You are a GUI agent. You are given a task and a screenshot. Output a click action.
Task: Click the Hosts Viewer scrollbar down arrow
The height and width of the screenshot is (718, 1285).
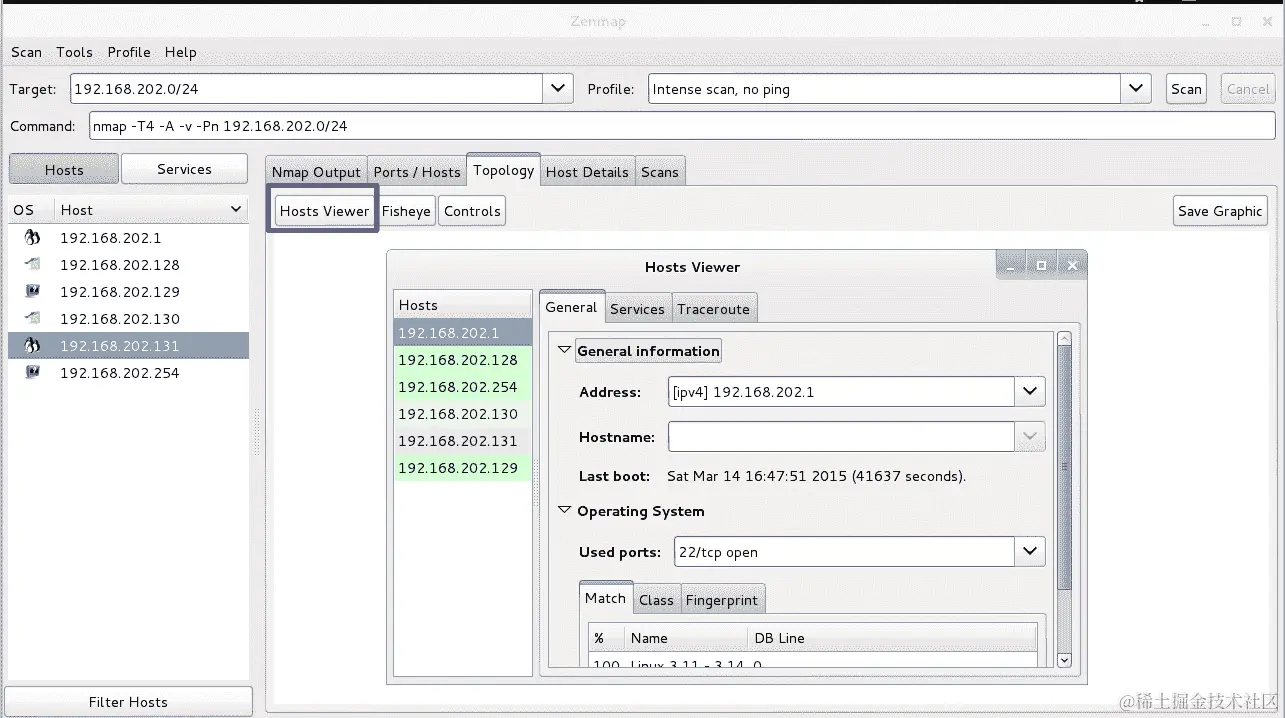click(1064, 660)
